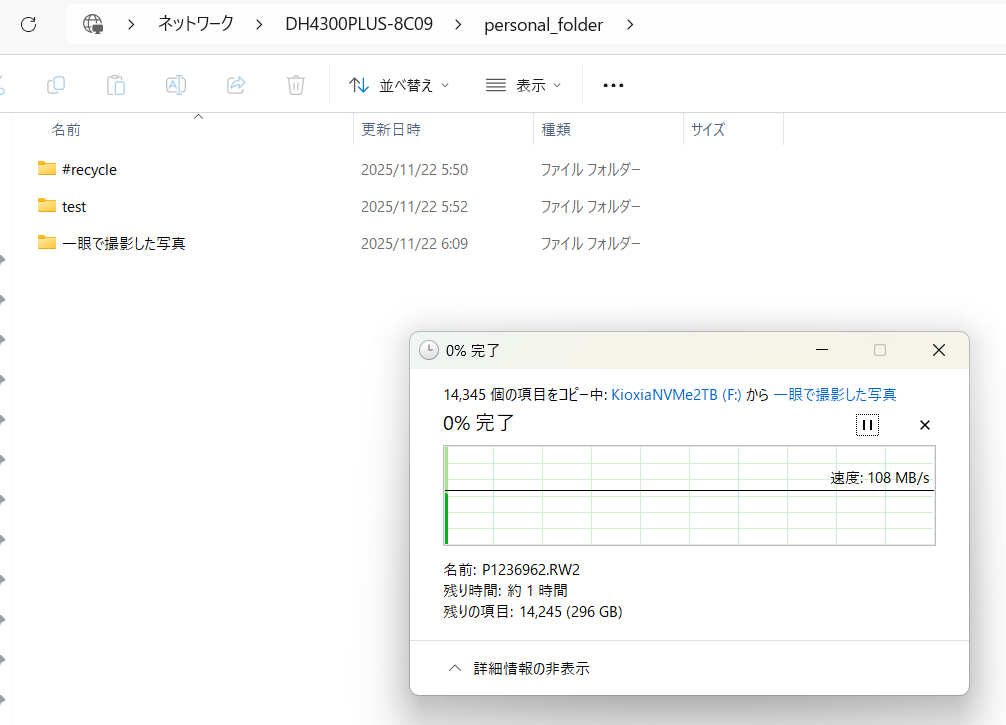
Task: Sort by the 更新日時 column header
Action: [x=391, y=129]
